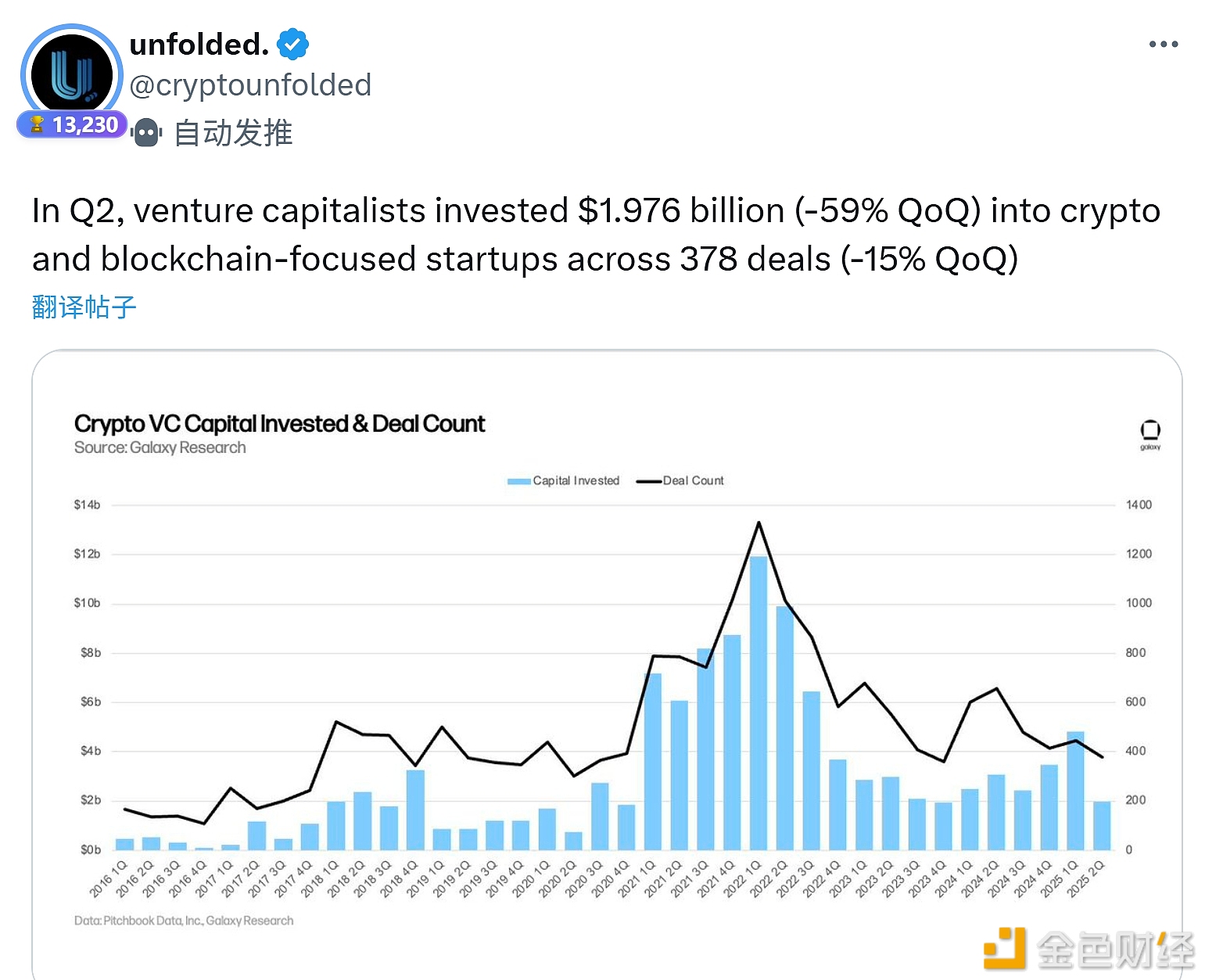
Task: Open the @cryptounfolded handle link
Action: tap(250, 85)
